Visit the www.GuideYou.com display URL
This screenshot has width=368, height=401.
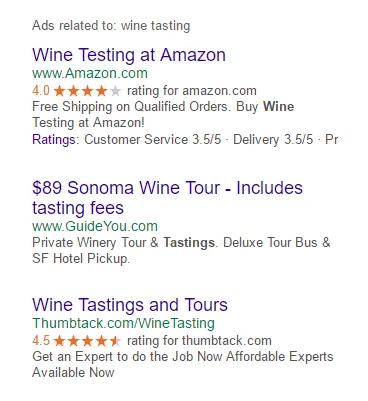pos(95,226)
